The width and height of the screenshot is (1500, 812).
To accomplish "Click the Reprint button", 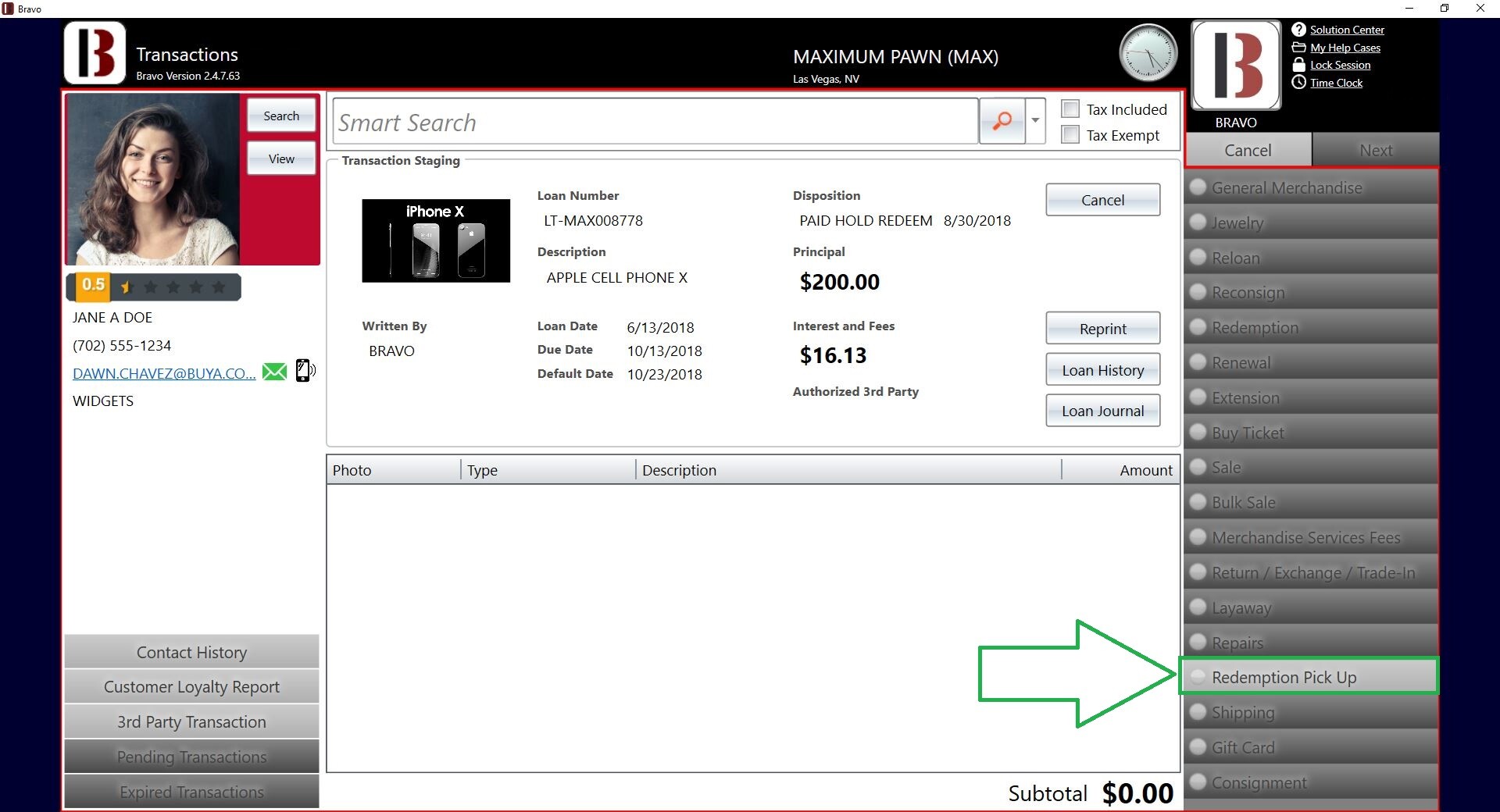I will pos(1102,329).
